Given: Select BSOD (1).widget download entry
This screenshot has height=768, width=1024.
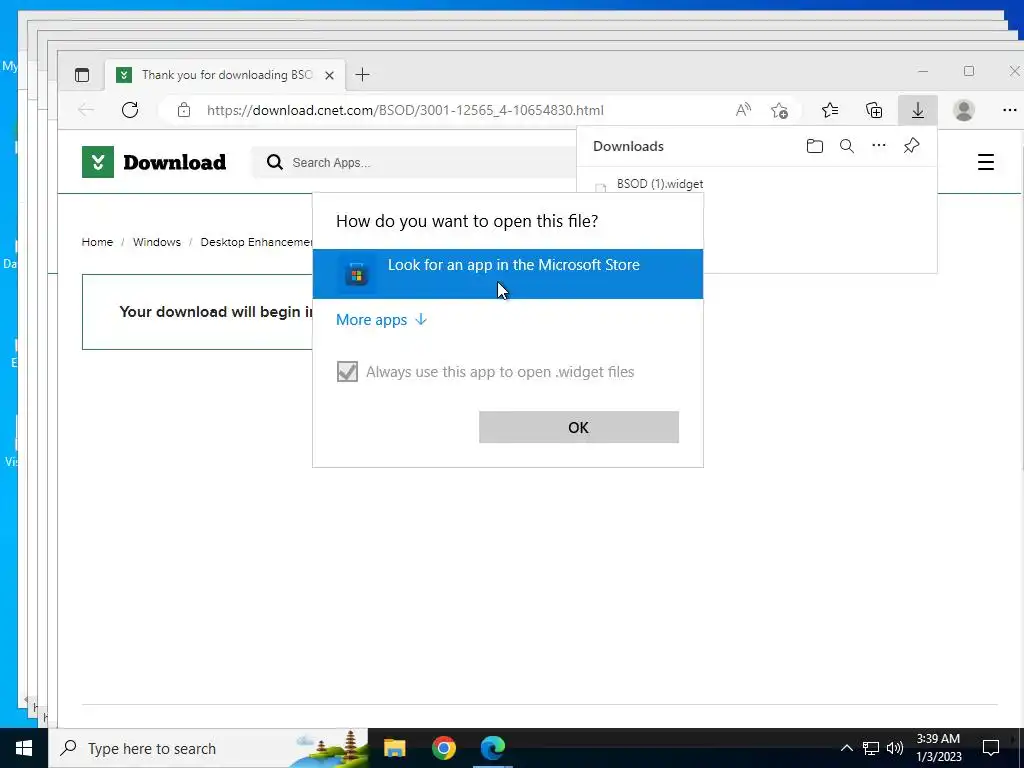Looking at the screenshot, I should [x=660, y=184].
